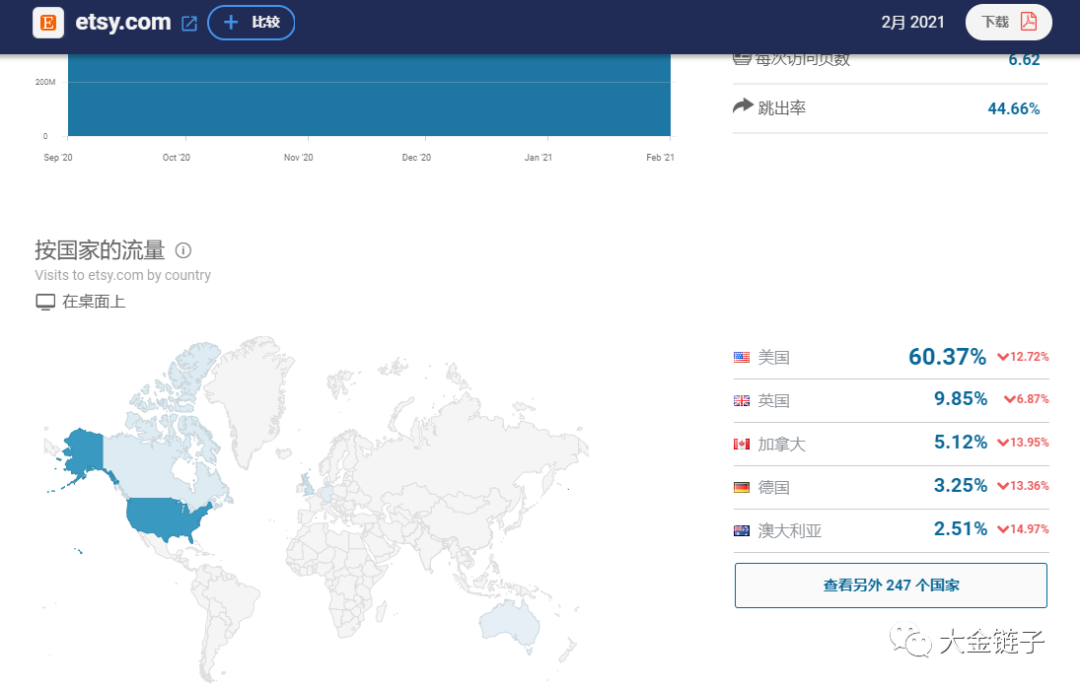Click the 2.51% traffic share value

(x=960, y=528)
